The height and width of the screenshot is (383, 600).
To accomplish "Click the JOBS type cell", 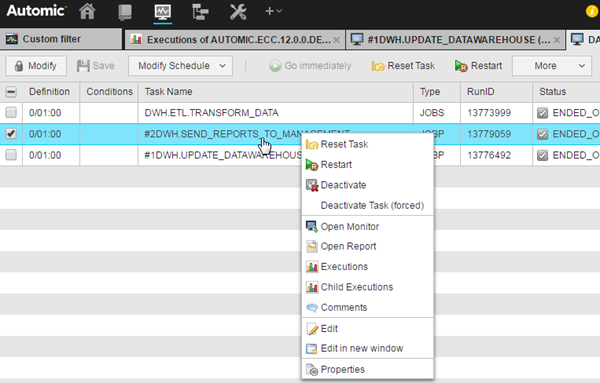I will 437,113.
